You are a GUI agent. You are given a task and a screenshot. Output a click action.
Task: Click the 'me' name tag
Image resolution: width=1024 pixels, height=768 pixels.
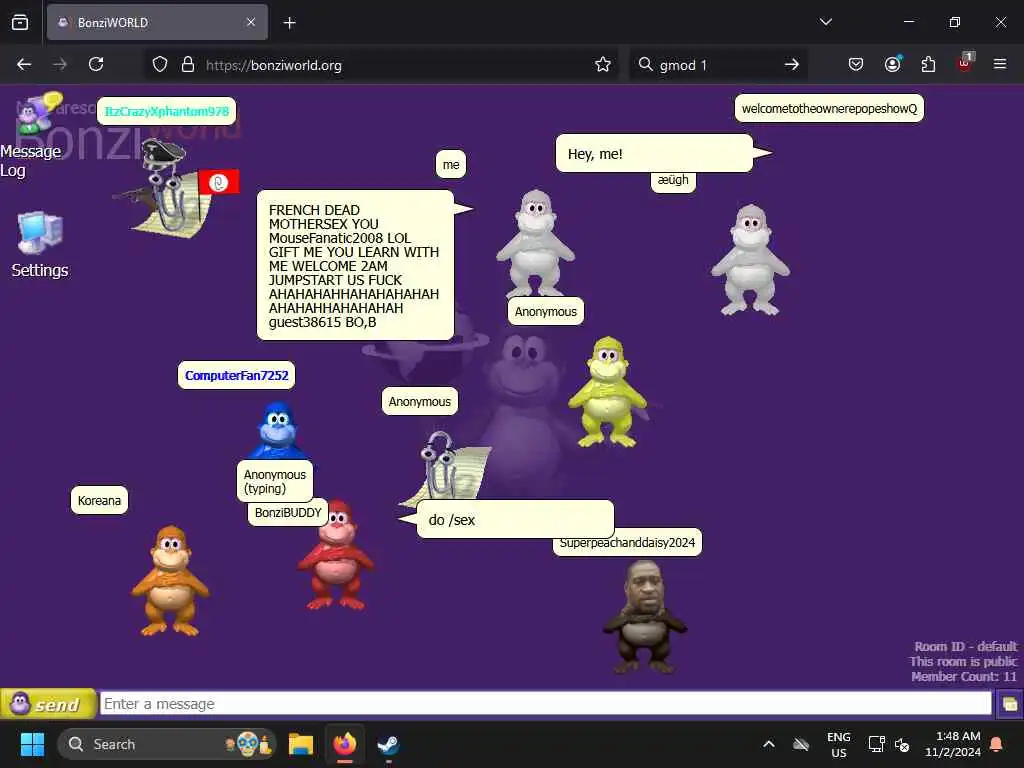[451, 165]
